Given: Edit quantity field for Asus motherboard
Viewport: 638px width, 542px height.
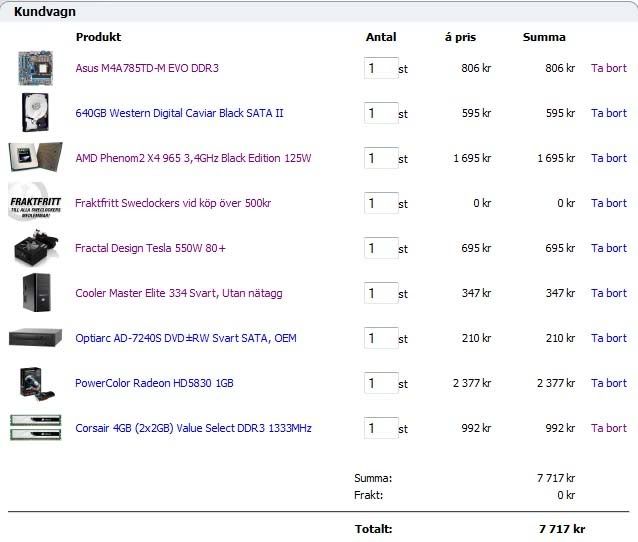Looking at the screenshot, I should coord(380,68).
